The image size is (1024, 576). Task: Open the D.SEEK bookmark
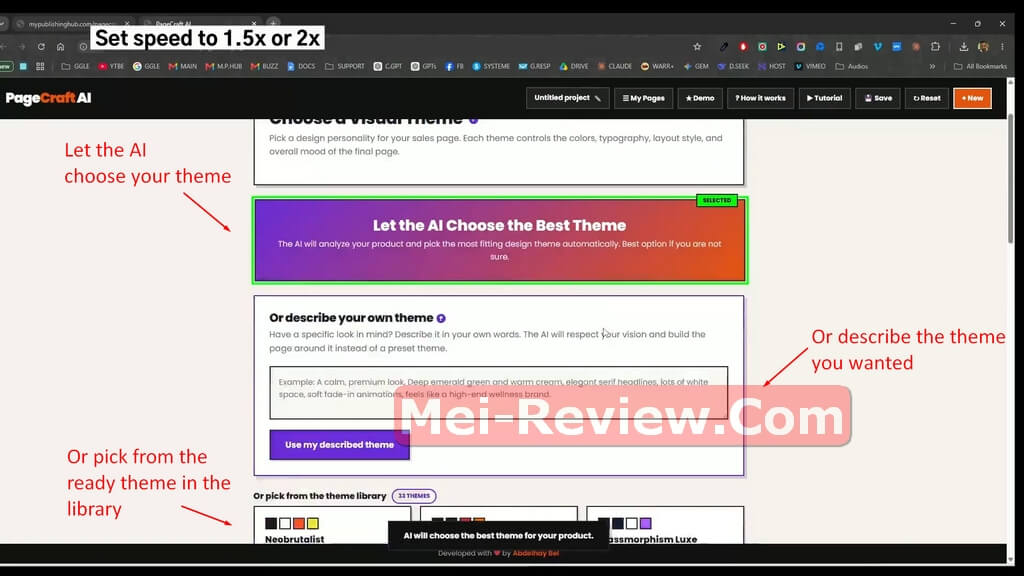[733, 66]
